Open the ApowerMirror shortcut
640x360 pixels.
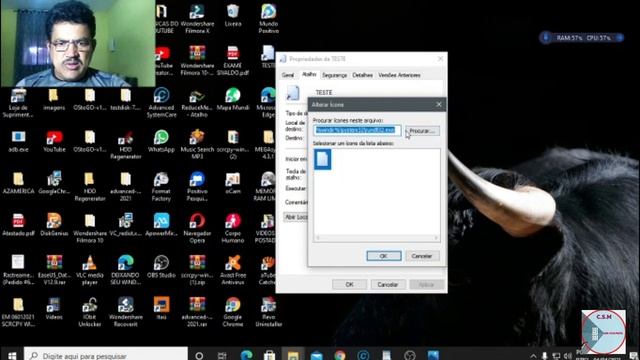click(x=162, y=225)
